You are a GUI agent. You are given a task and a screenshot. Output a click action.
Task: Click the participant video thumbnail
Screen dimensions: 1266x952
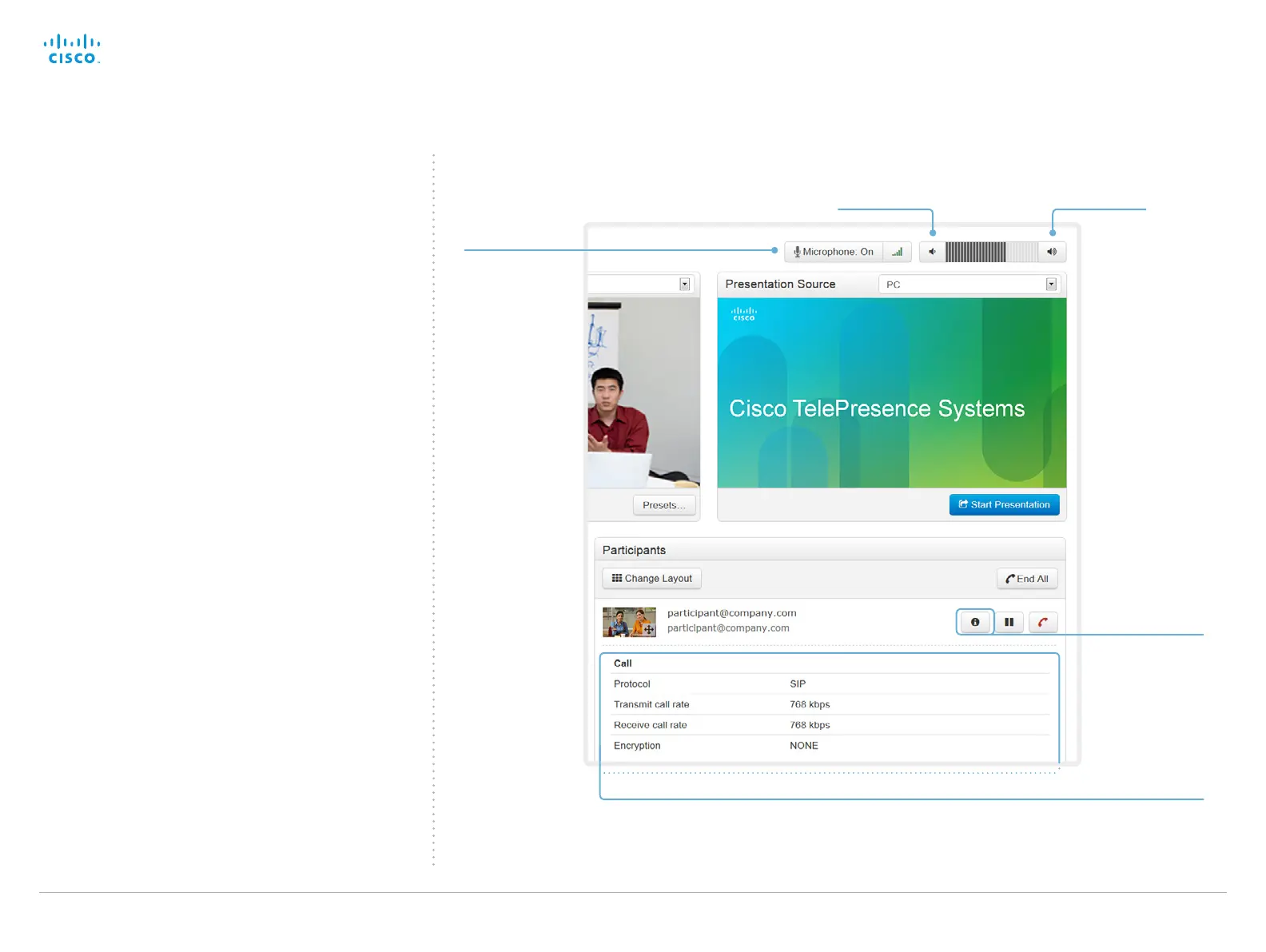(x=629, y=622)
